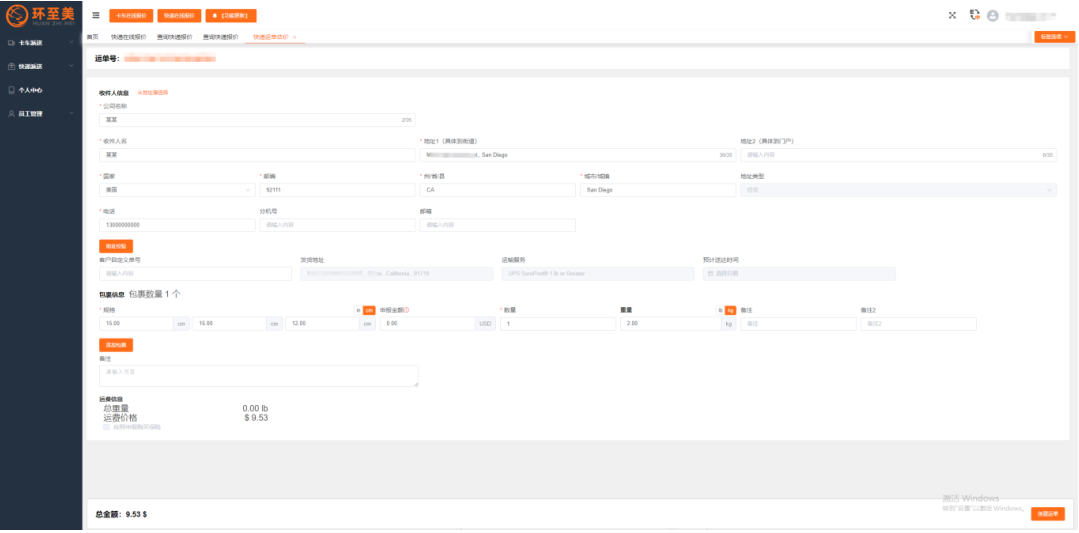Click the user avatar icon in header
This screenshot has width=1079, height=533.
click(992, 16)
